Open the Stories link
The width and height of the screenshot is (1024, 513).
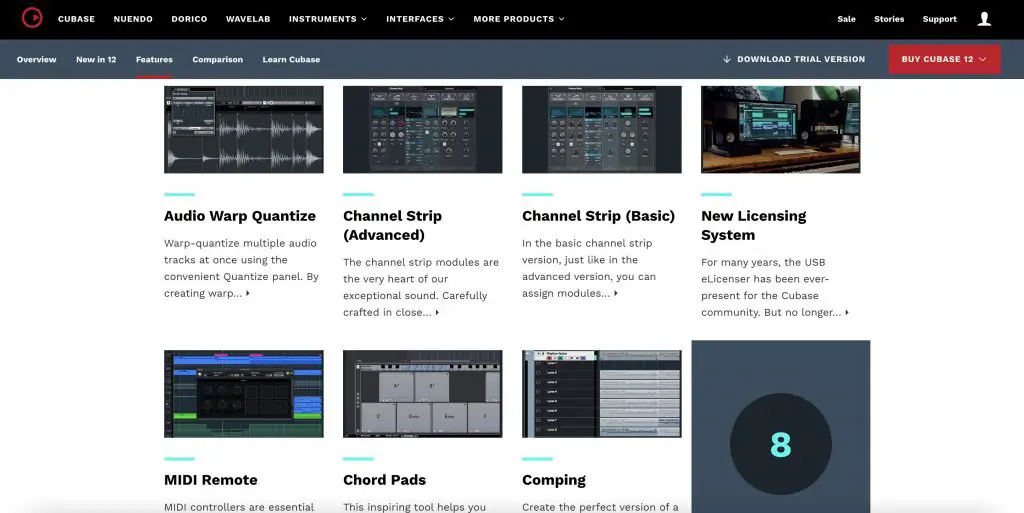pos(889,19)
